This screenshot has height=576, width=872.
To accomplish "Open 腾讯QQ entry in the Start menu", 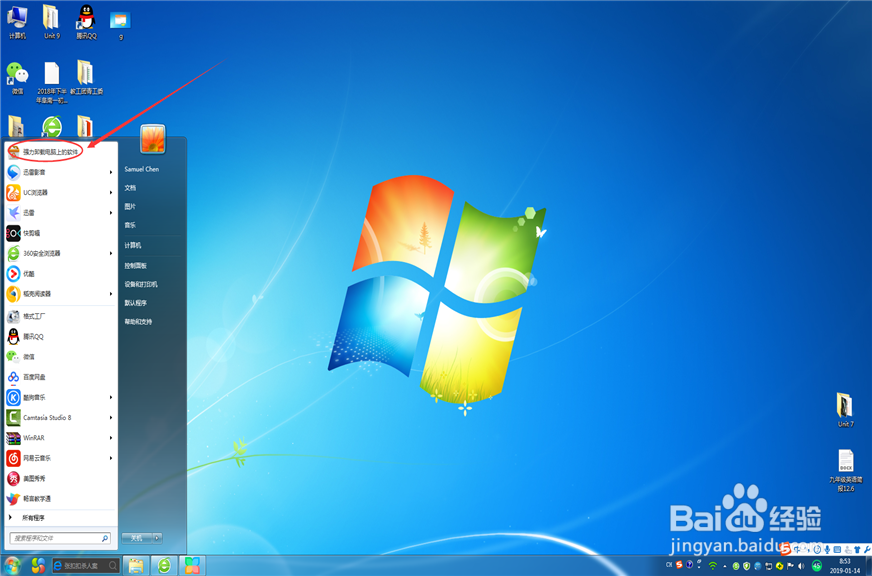I will pyautogui.click(x=61, y=336).
